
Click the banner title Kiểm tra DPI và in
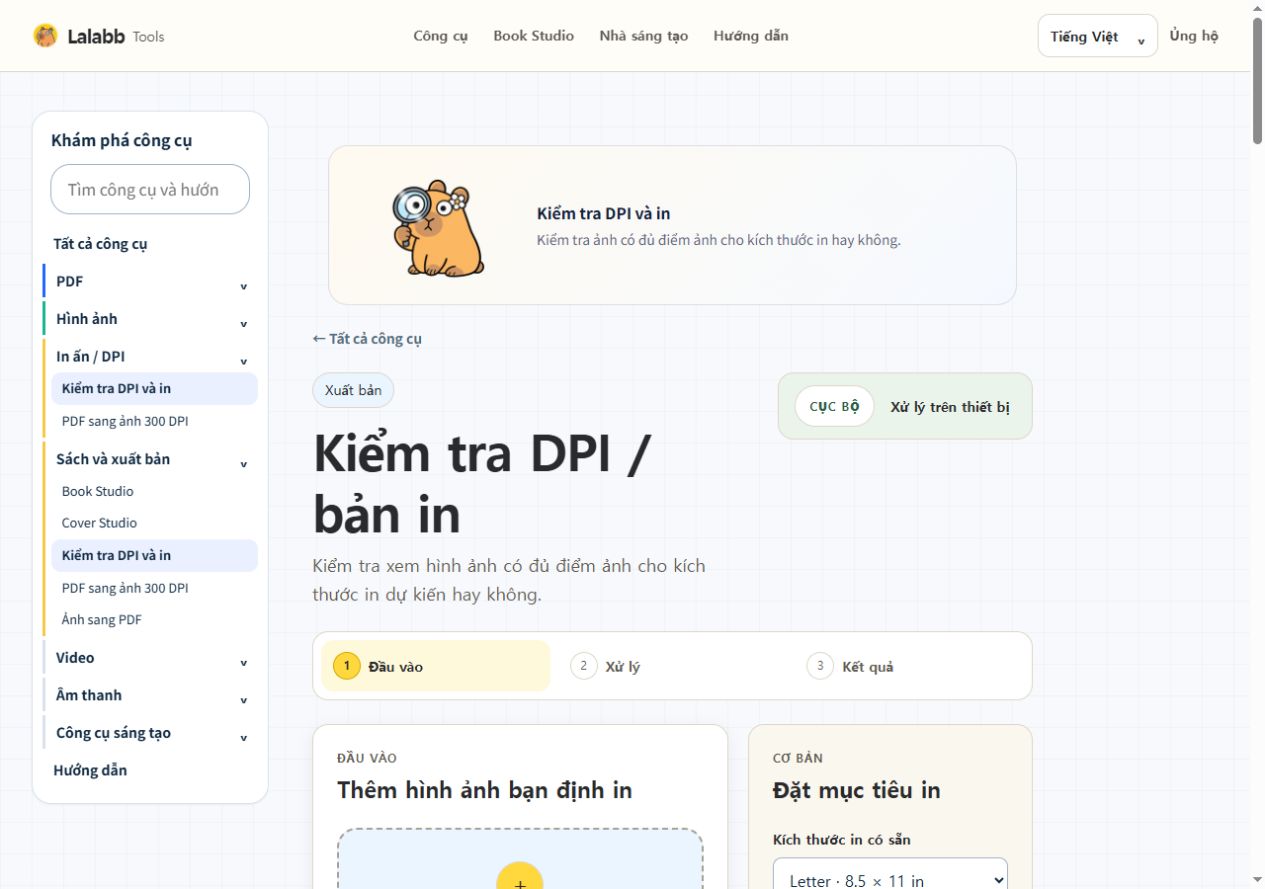click(x=603, y=214)
